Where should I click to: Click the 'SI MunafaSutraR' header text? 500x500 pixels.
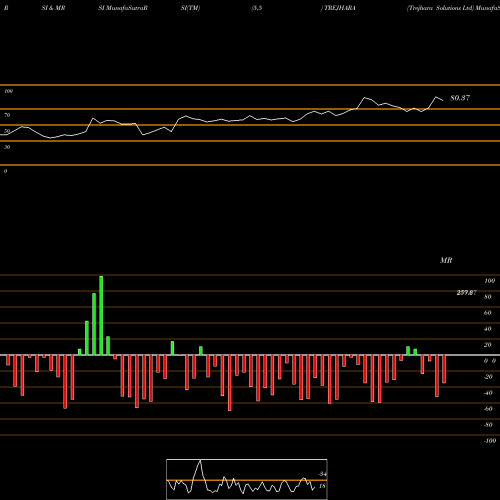[123, 8]
